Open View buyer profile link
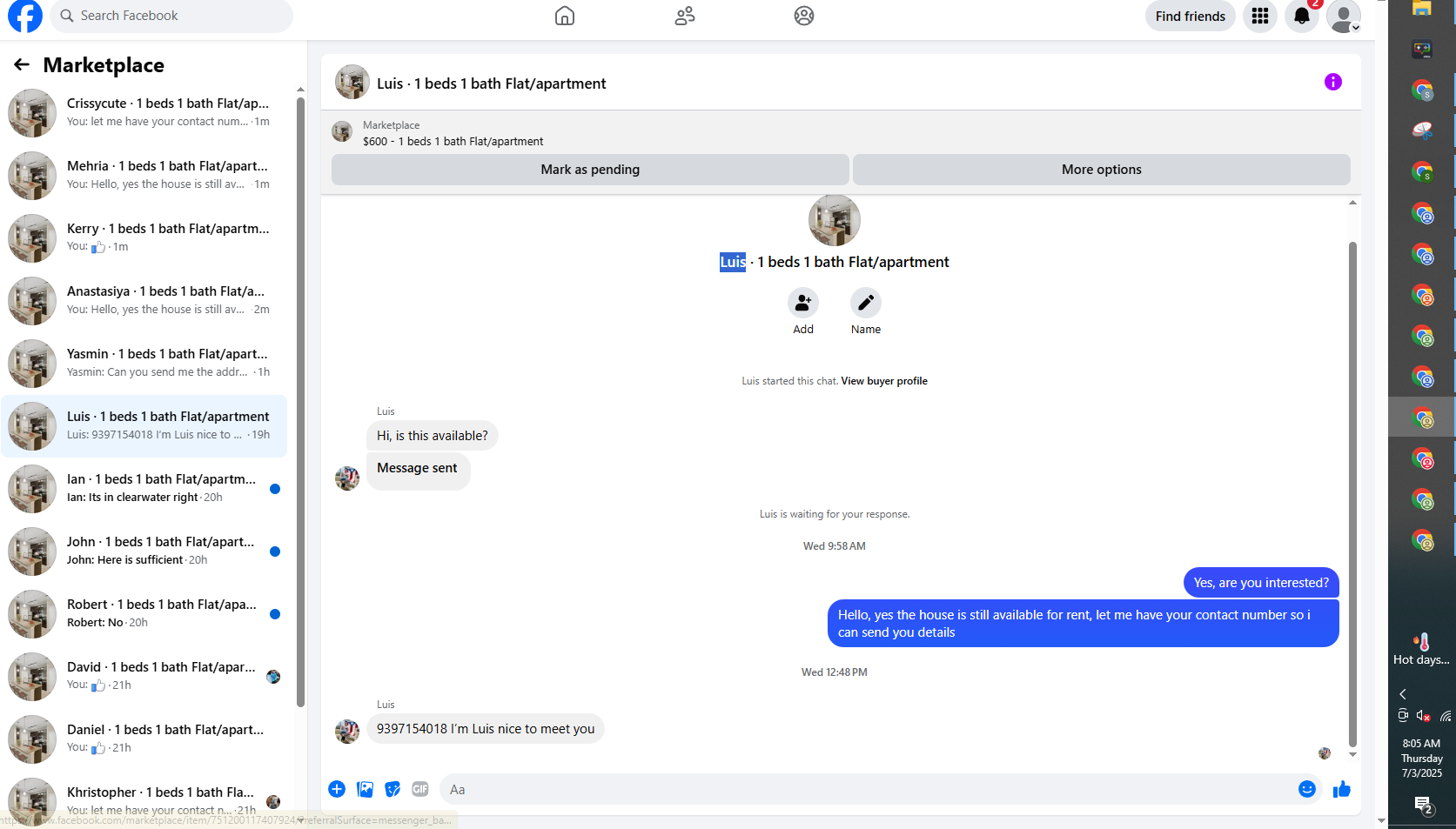 tap(884, 381)
